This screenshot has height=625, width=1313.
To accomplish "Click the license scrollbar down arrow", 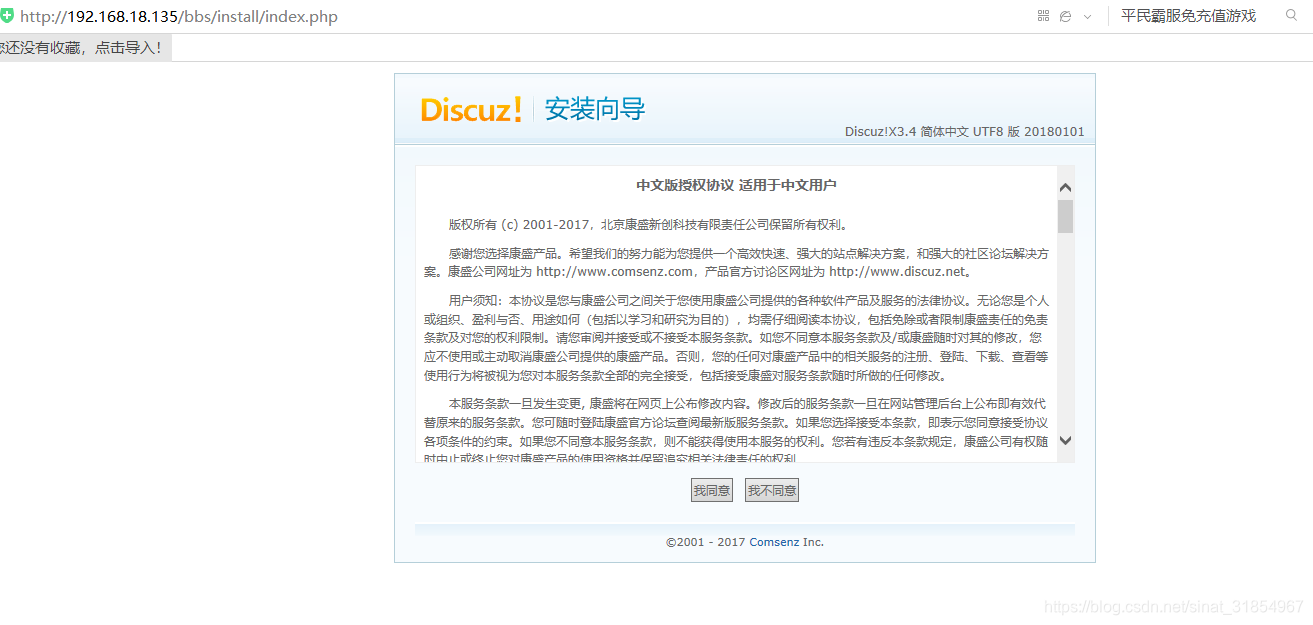I will point(1065,440).
